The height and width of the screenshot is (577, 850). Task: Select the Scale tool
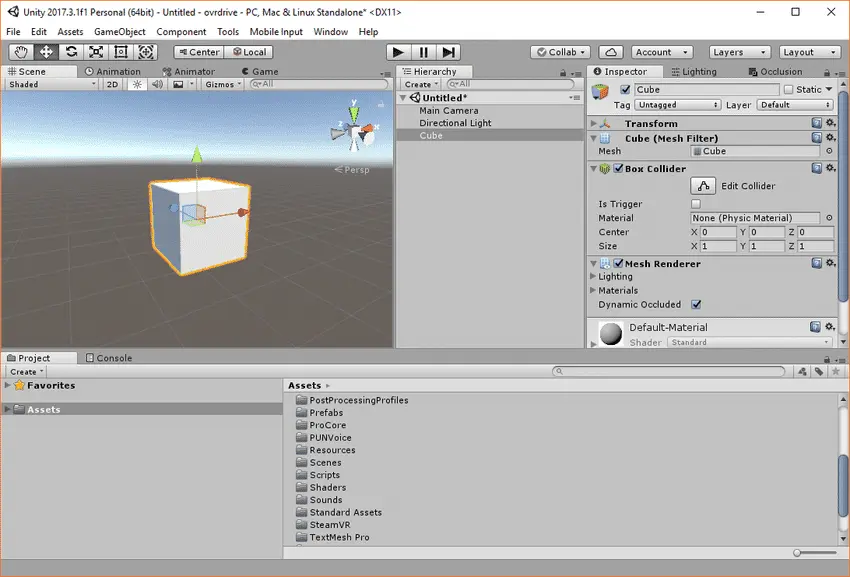coord(95,51)
